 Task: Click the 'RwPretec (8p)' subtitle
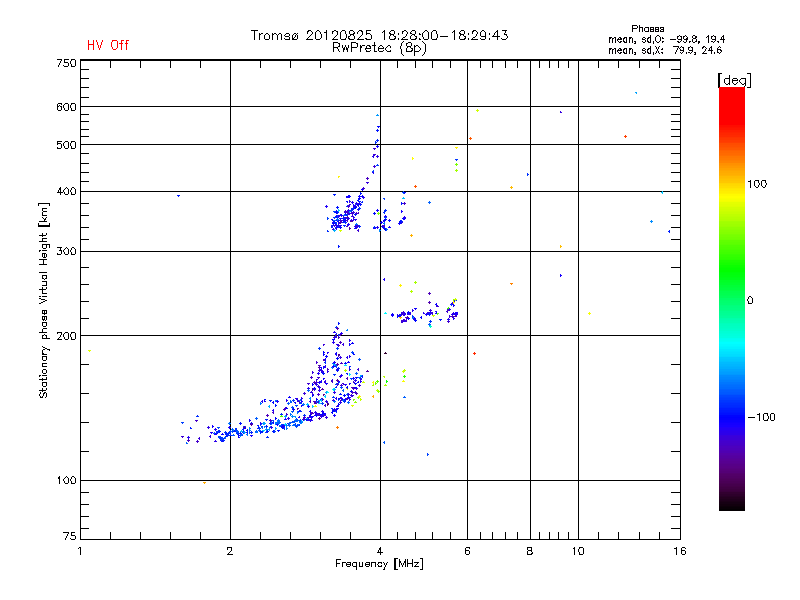379,48
